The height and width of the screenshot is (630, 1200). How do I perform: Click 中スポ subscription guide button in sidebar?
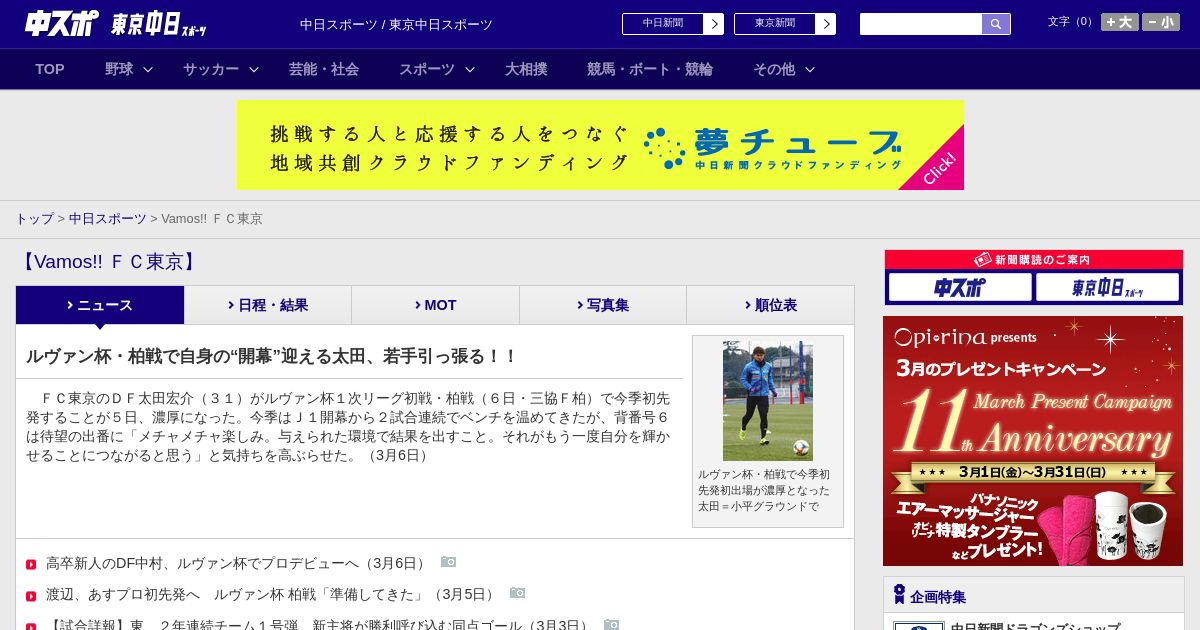tap(960, 287)
